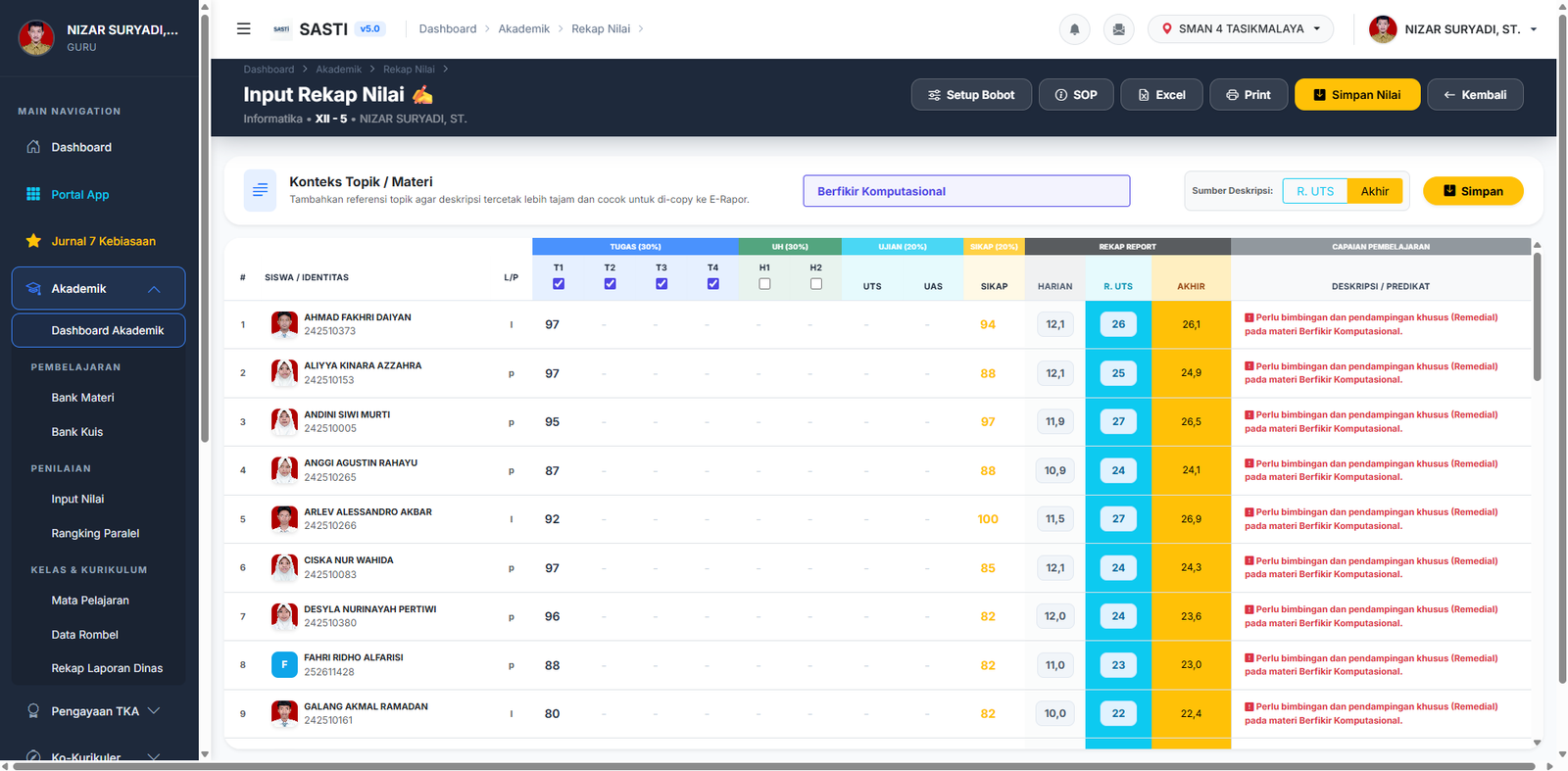Click the Portal App grid icon
The image size is (1568, 771).
(x=33, y=194)
